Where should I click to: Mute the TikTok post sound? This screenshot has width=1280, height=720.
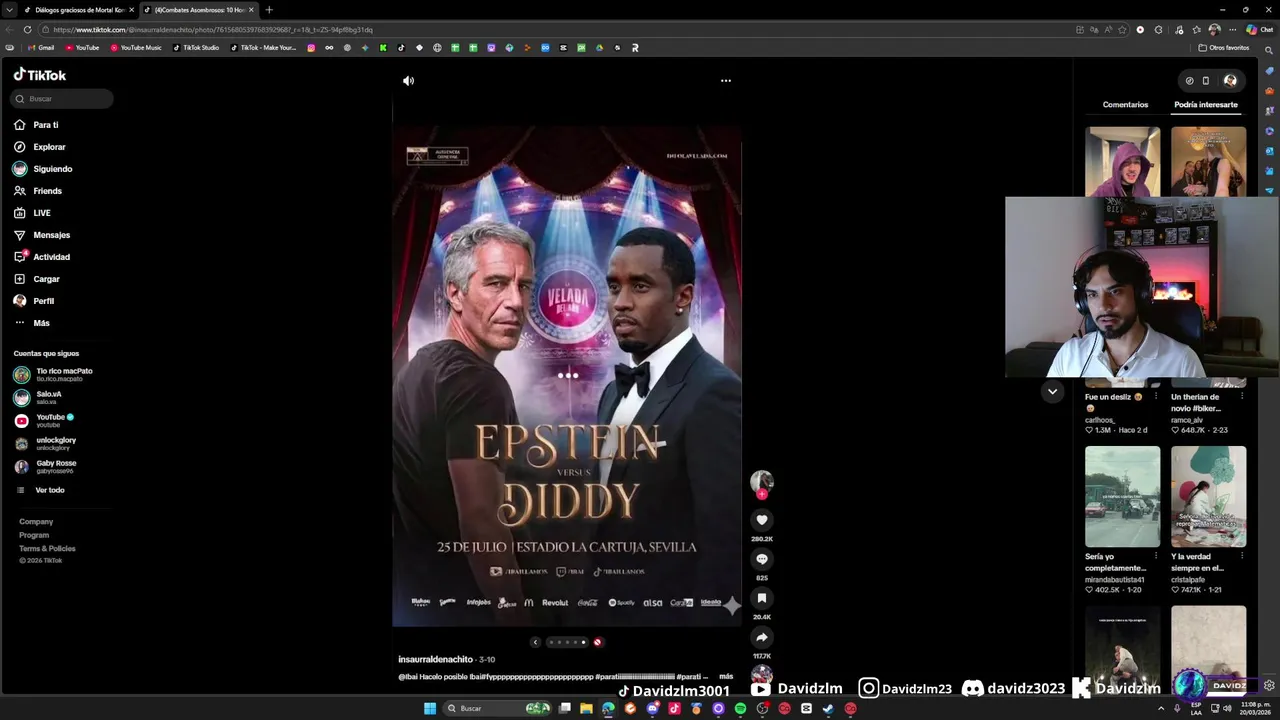(408, 81)
